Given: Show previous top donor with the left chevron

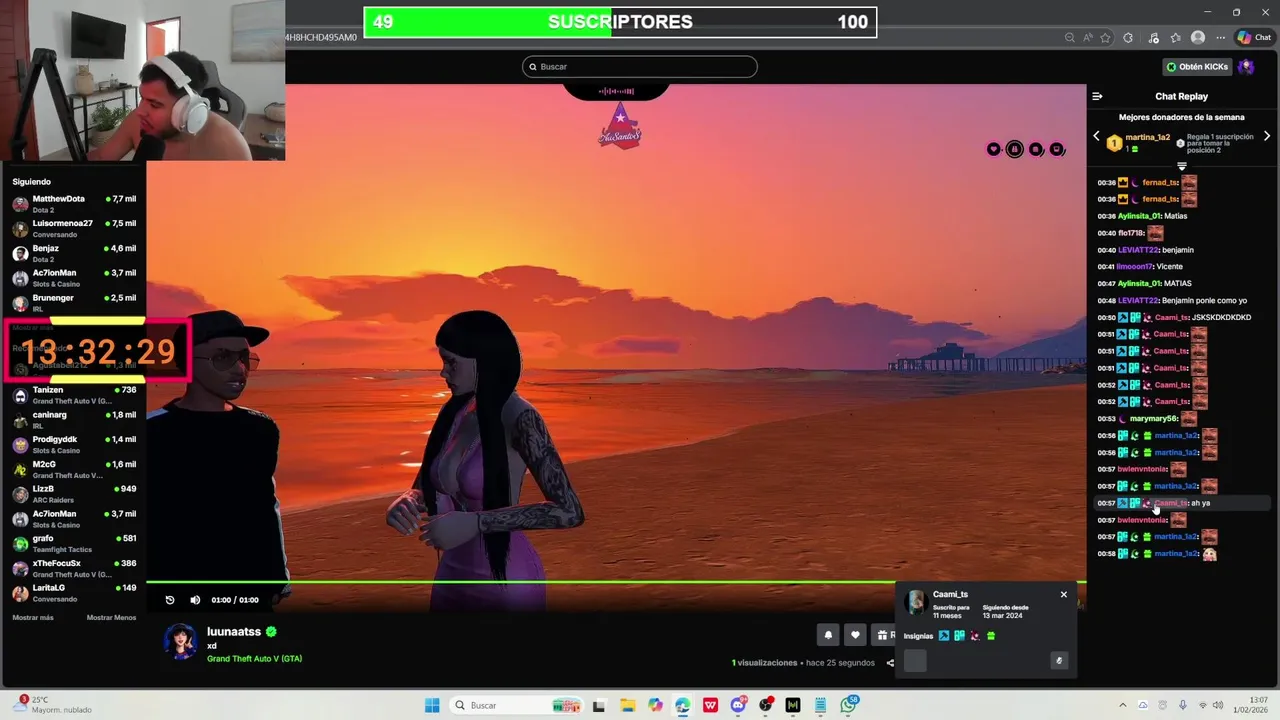Looking at the screenshot, I should [1096, 136].
